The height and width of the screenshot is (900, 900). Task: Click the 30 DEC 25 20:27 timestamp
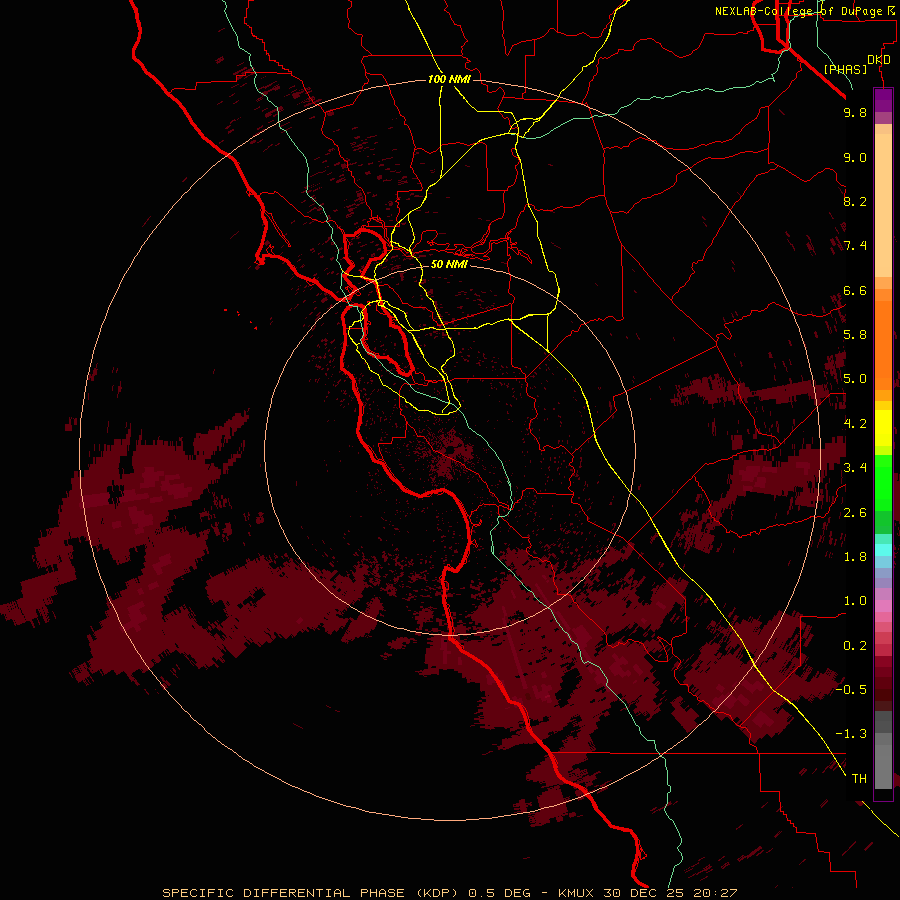(670, 893)
